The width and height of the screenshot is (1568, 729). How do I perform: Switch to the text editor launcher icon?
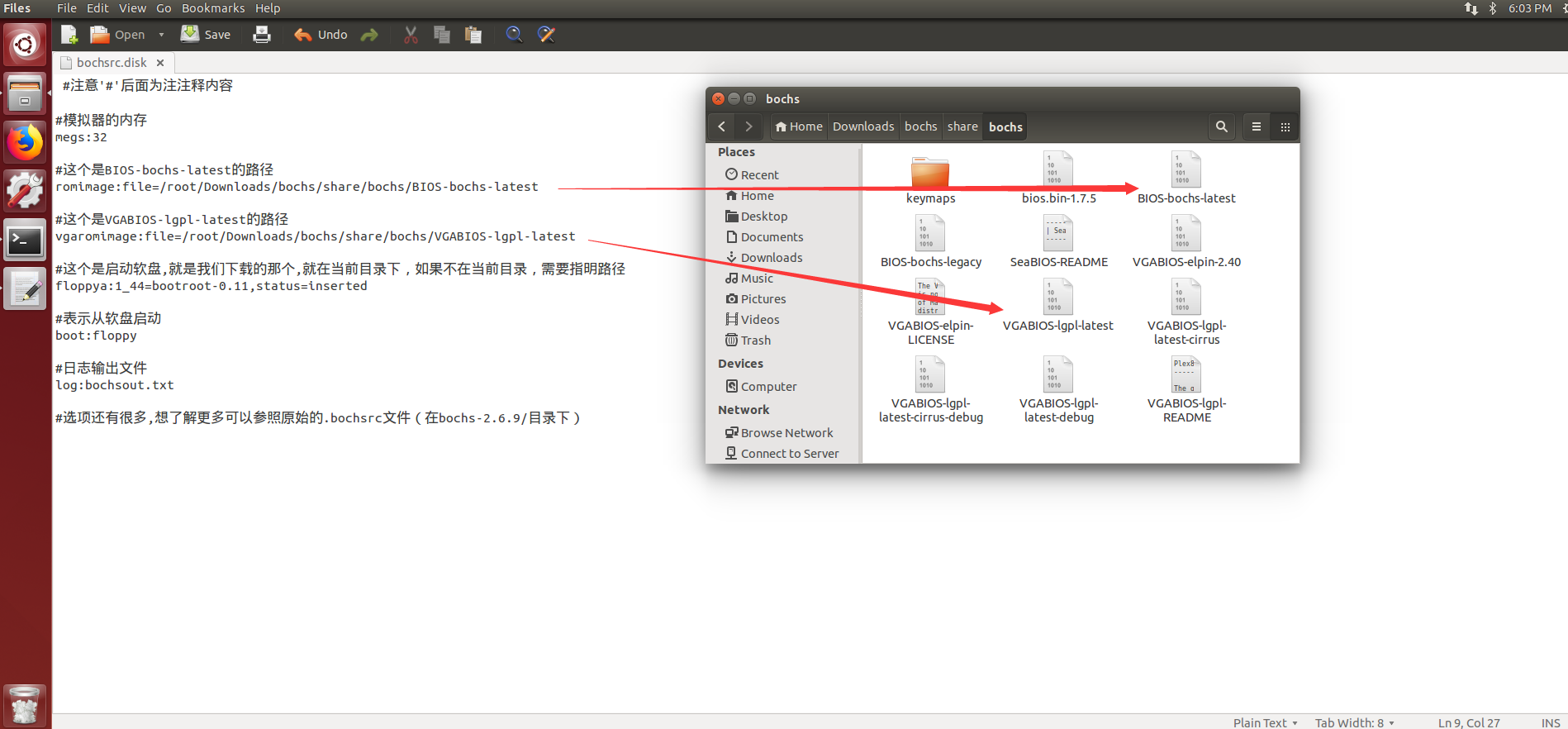(x=25, y=289)
